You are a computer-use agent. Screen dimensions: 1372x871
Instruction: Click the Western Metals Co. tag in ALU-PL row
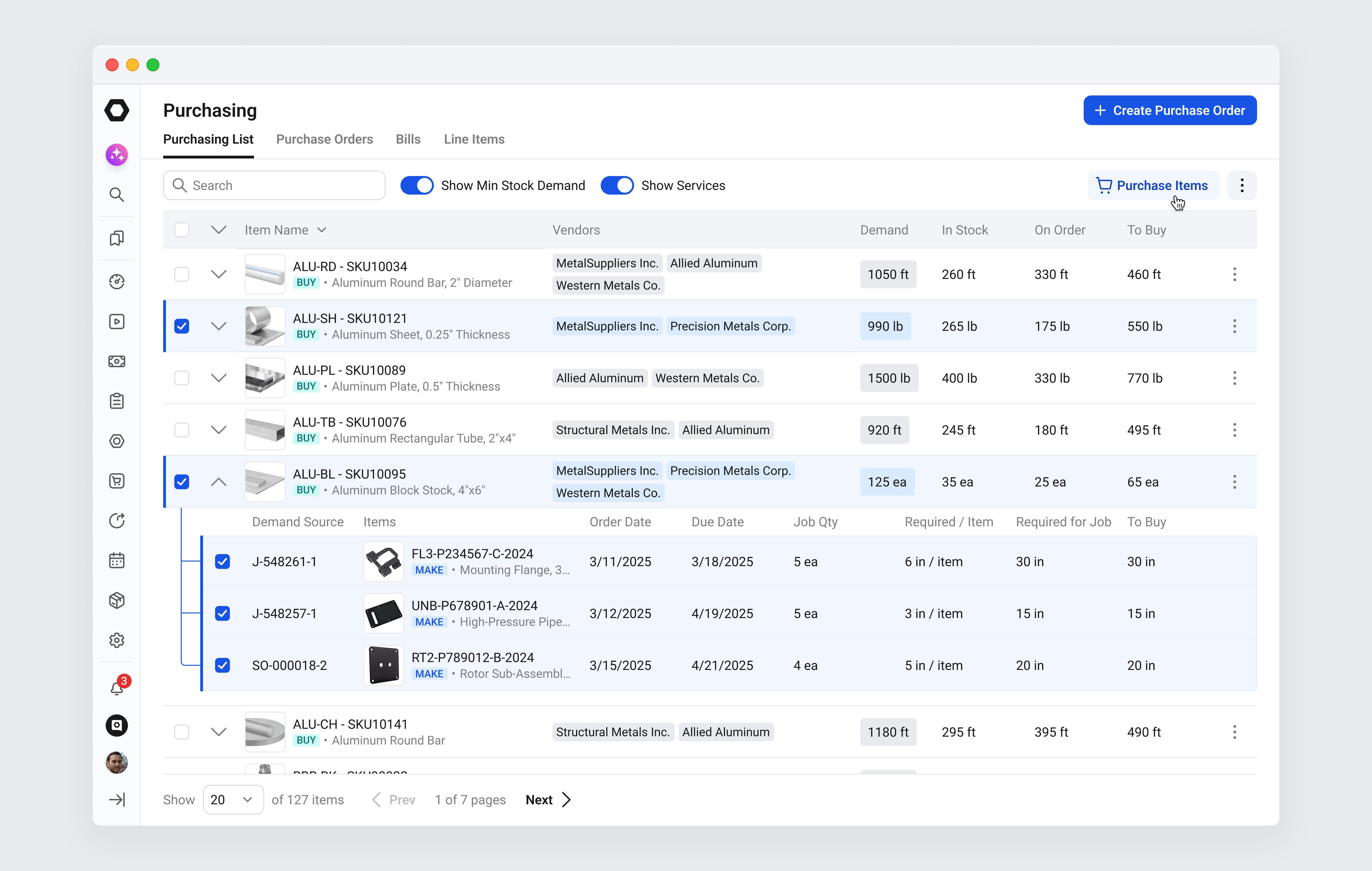[x=707, y=378]
